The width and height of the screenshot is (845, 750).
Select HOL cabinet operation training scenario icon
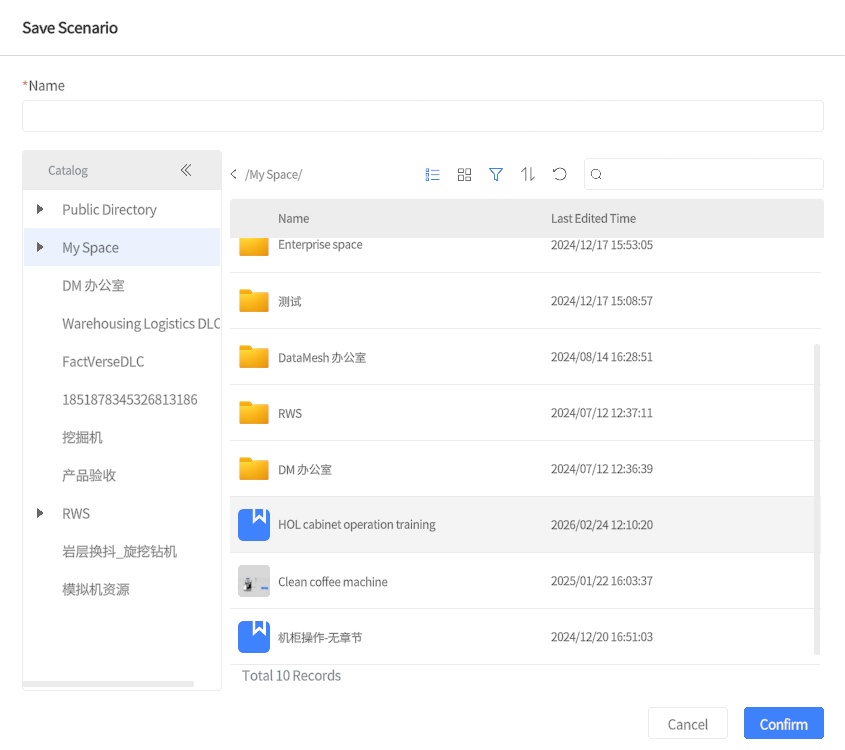(x=254, y=525)
